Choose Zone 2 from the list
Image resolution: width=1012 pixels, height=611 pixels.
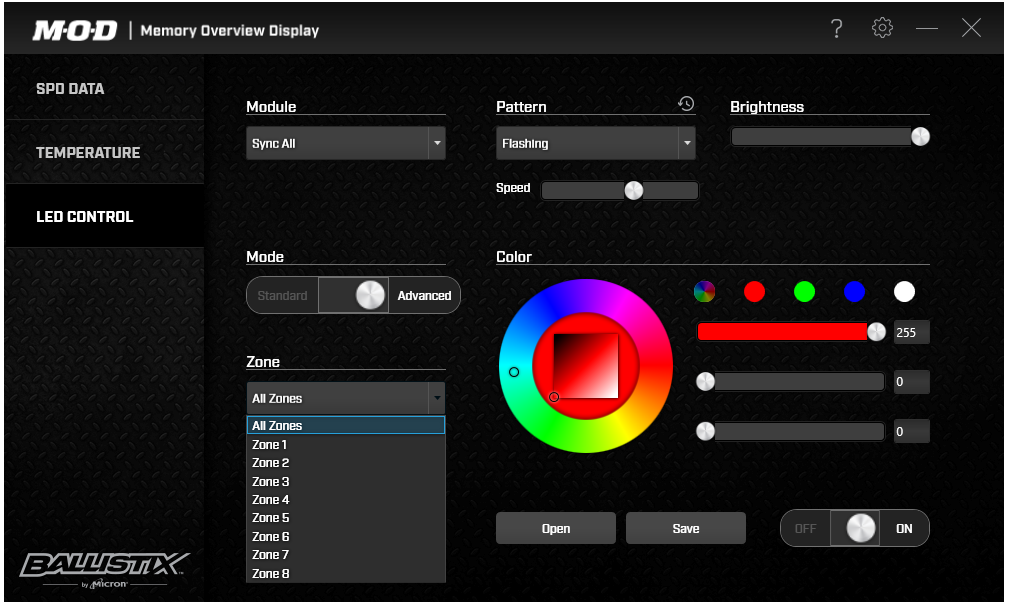pyautogui.click(x=346, y=463)
